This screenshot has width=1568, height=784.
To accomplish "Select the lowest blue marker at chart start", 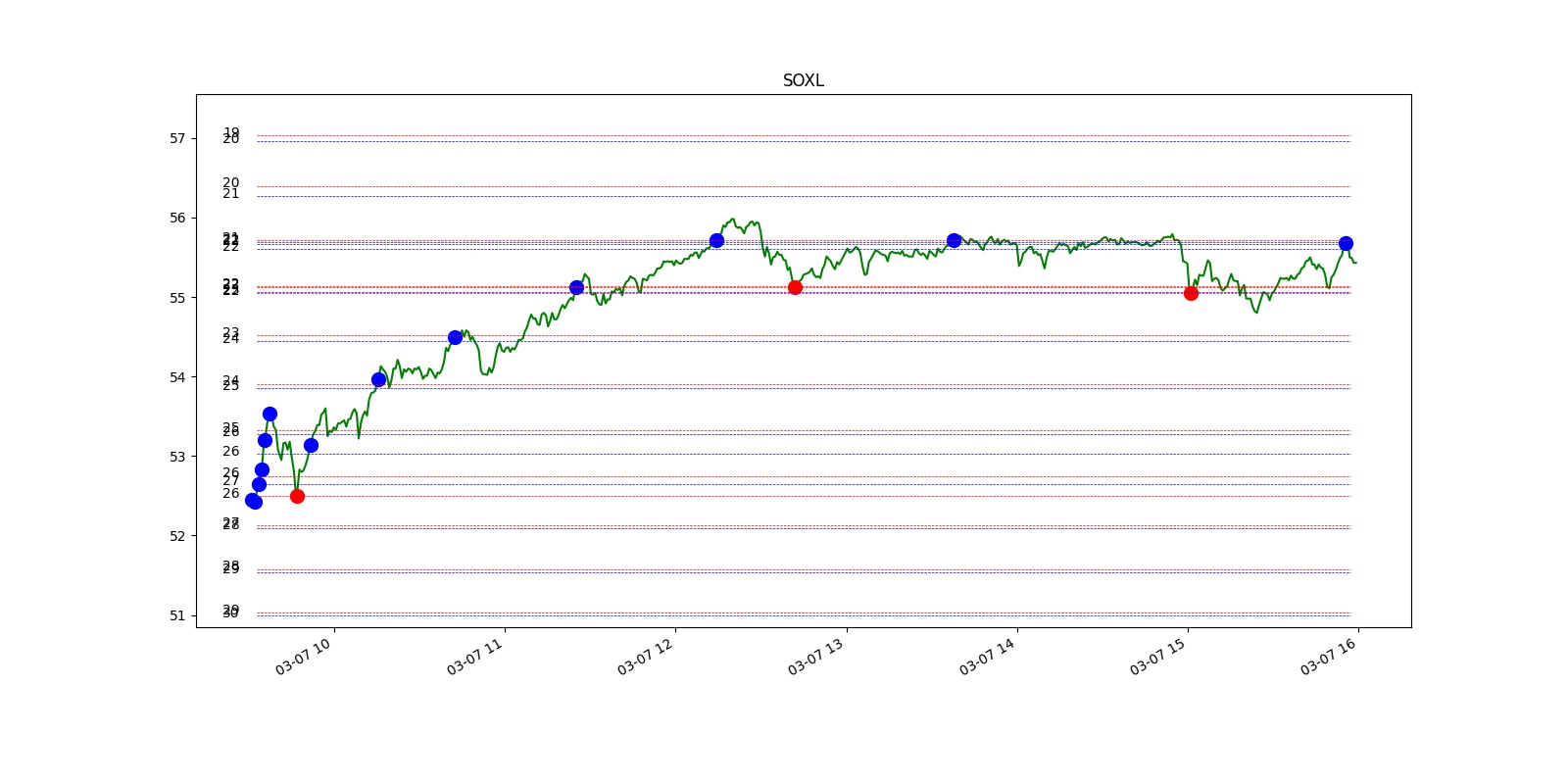I will (254, 501).
